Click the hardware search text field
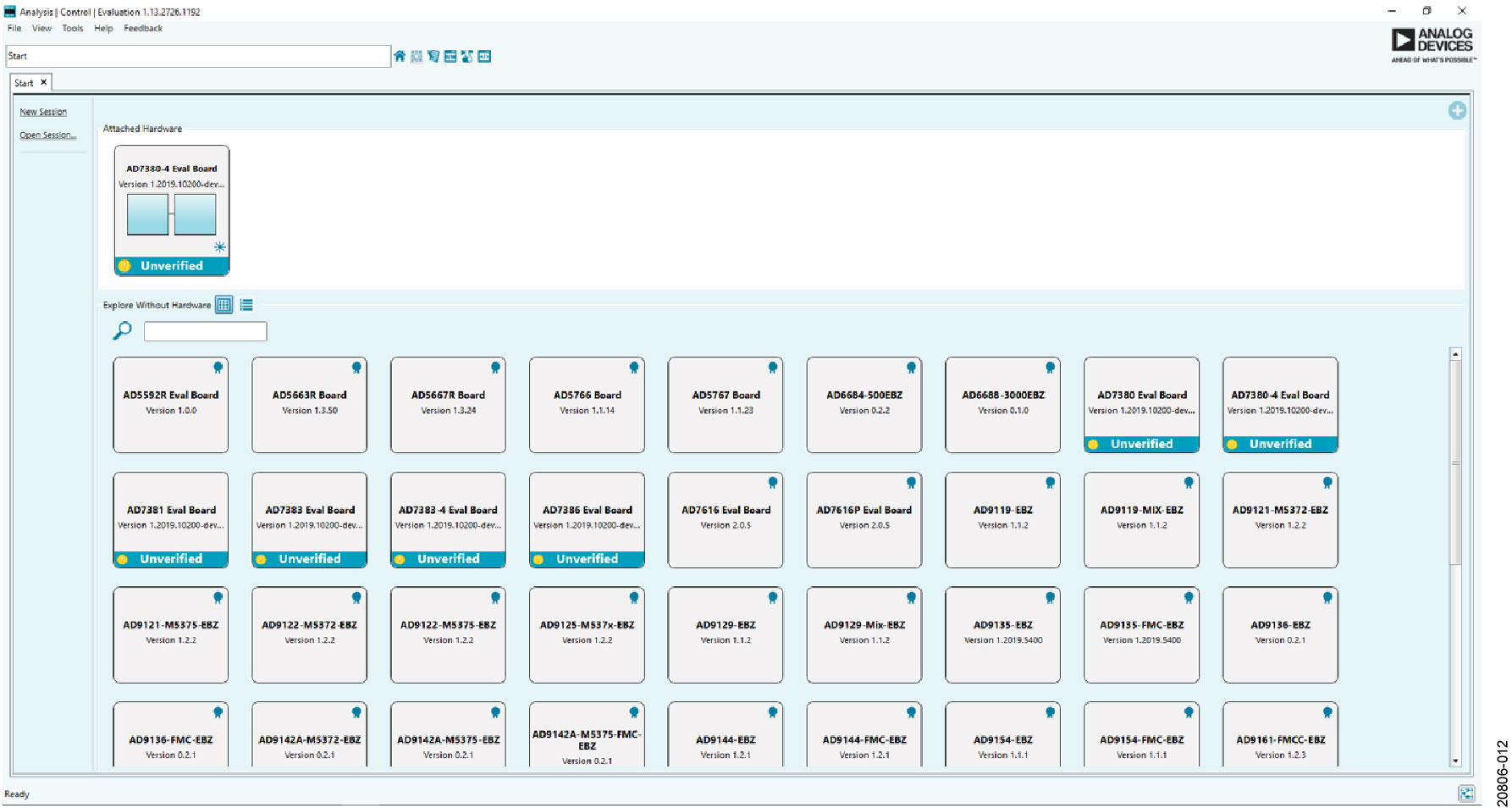Viewport: 1512px width, 808px height. (206, 331)
